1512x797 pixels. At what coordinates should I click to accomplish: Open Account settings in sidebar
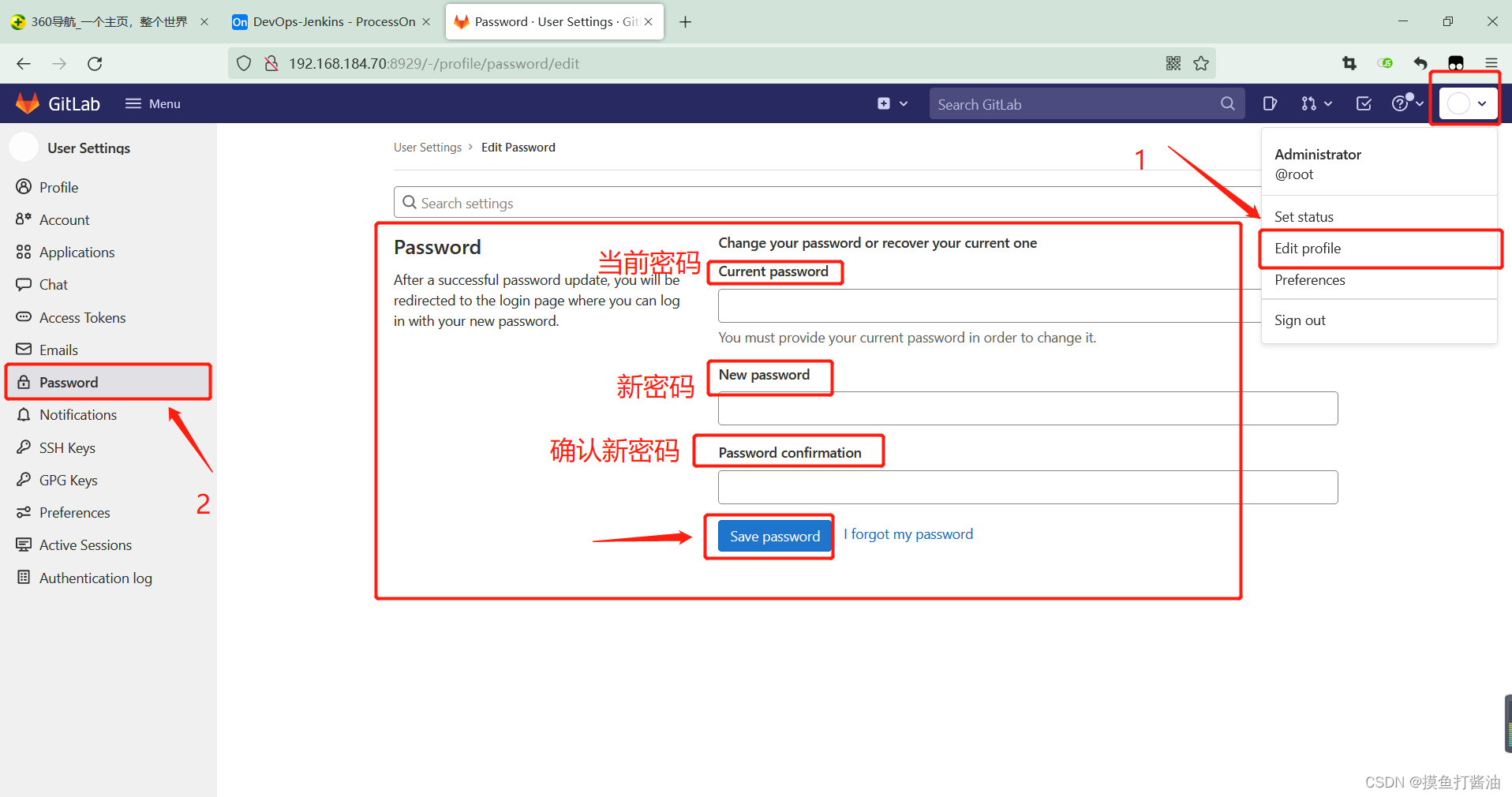click(x=108, y=219)
